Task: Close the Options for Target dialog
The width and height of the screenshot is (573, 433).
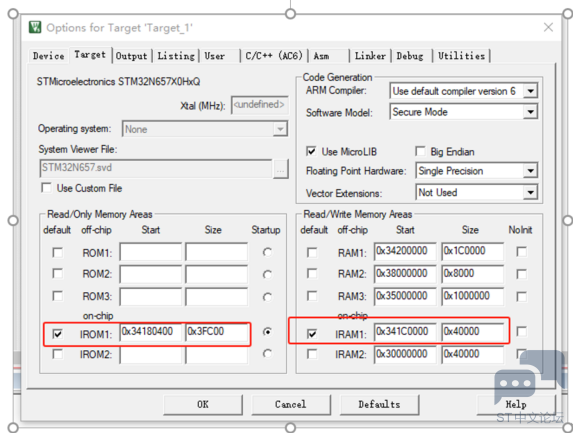Action: pyautogui.click(x=548, y=27)
